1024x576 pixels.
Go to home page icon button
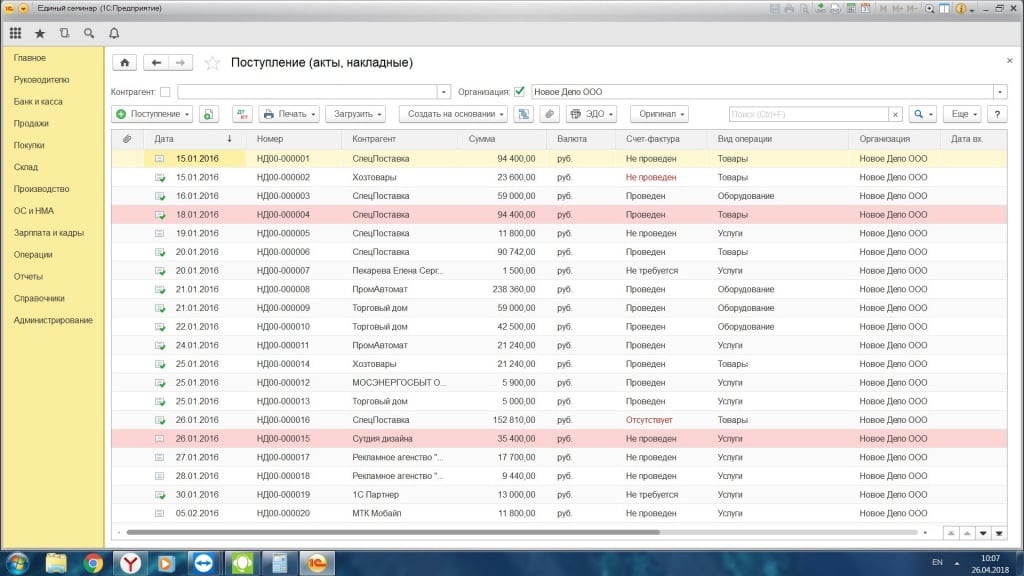pos(124,62)
